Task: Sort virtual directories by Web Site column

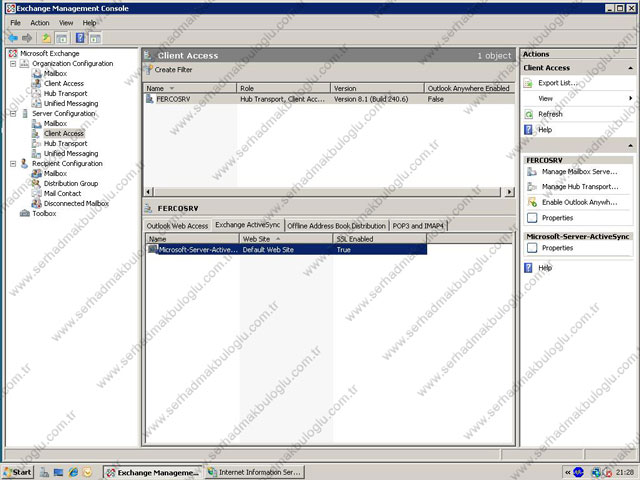Action: point(286,239)
